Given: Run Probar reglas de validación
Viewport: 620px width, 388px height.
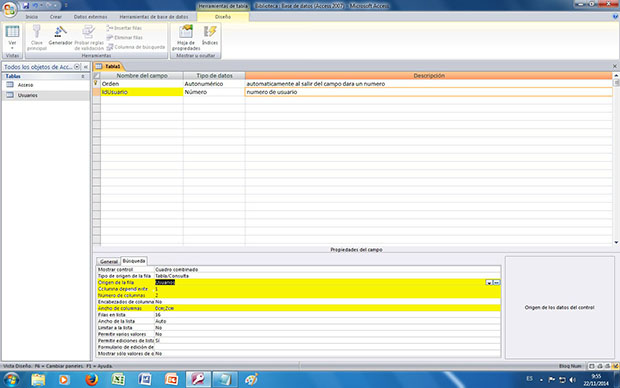Looking at the screenshot, I should [89, 38].
